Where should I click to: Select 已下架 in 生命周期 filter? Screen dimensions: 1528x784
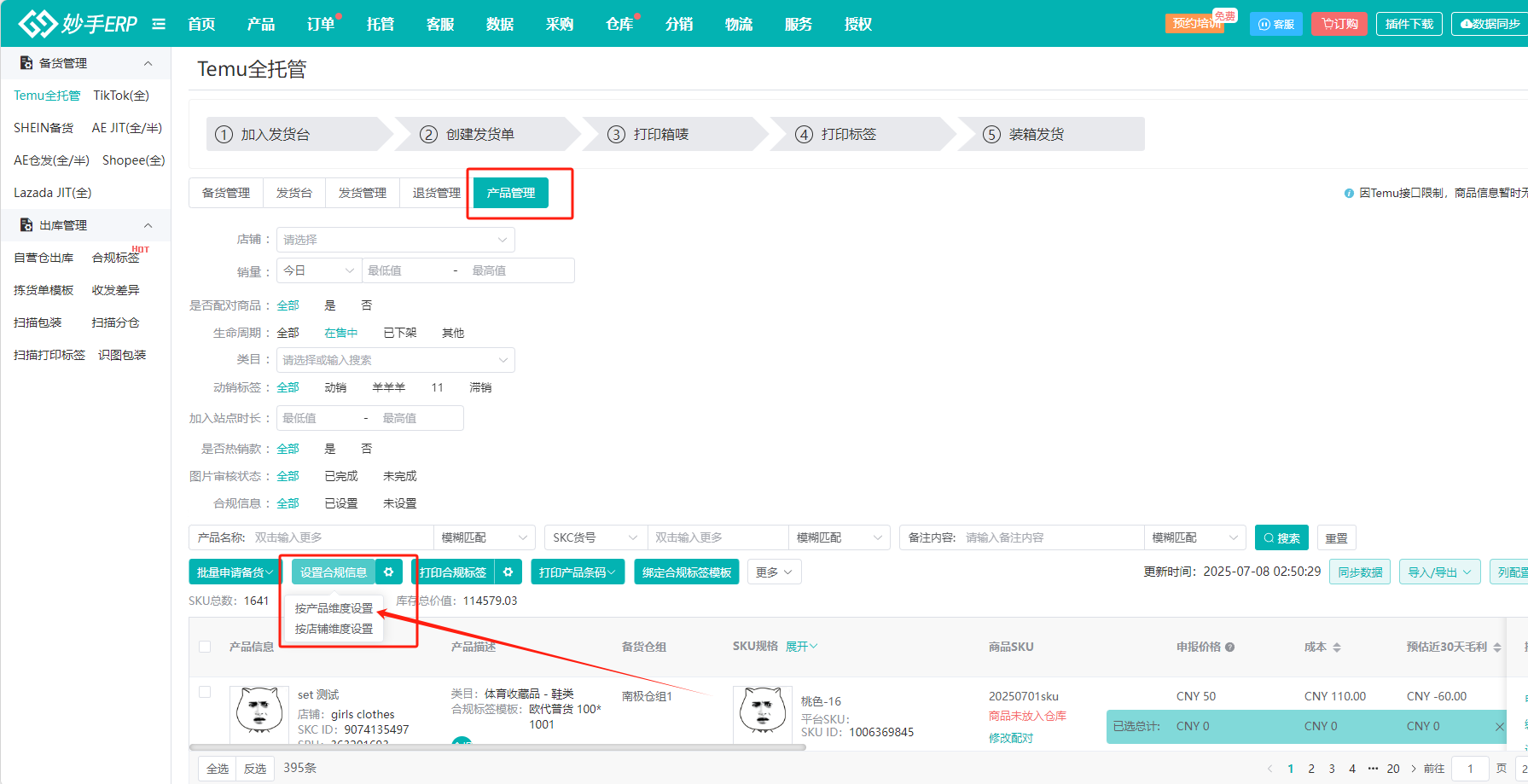[x=400, y=333]
